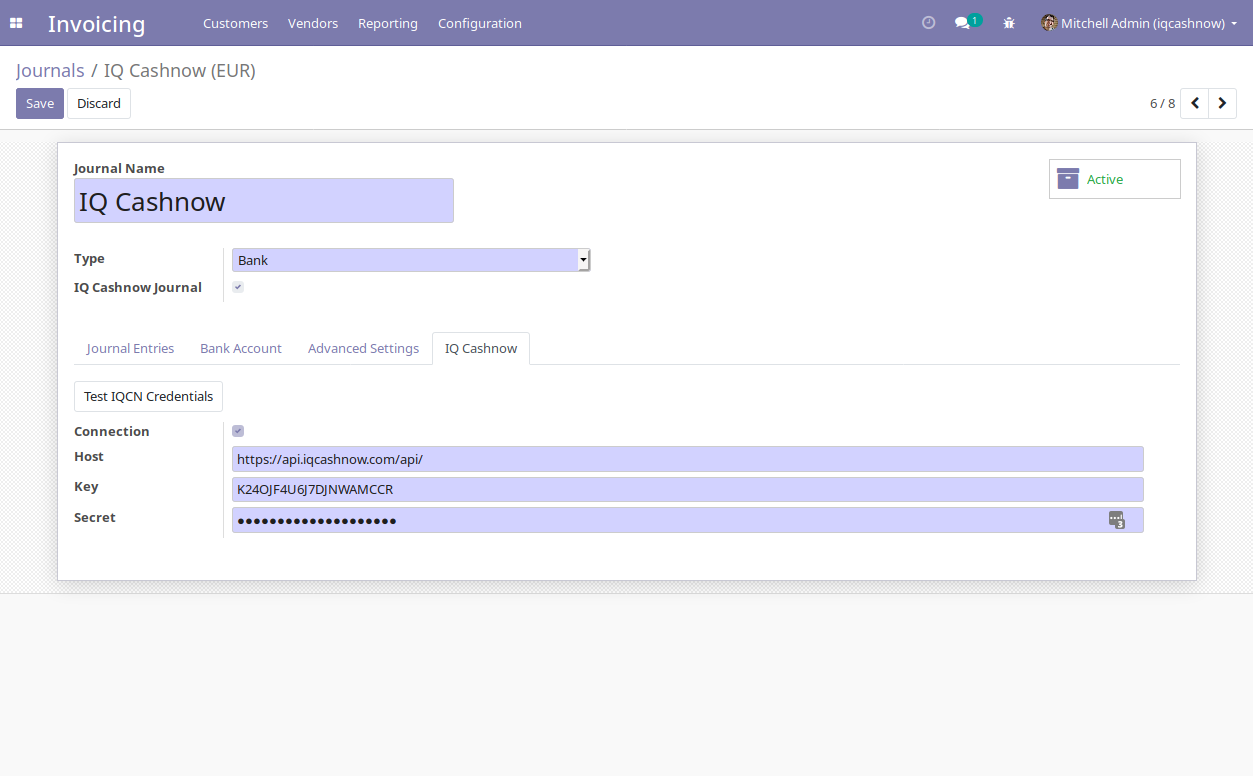Go to next record arrow
The height and width of the screenshot is (776, 1253).
click(x=1223, y=103)
